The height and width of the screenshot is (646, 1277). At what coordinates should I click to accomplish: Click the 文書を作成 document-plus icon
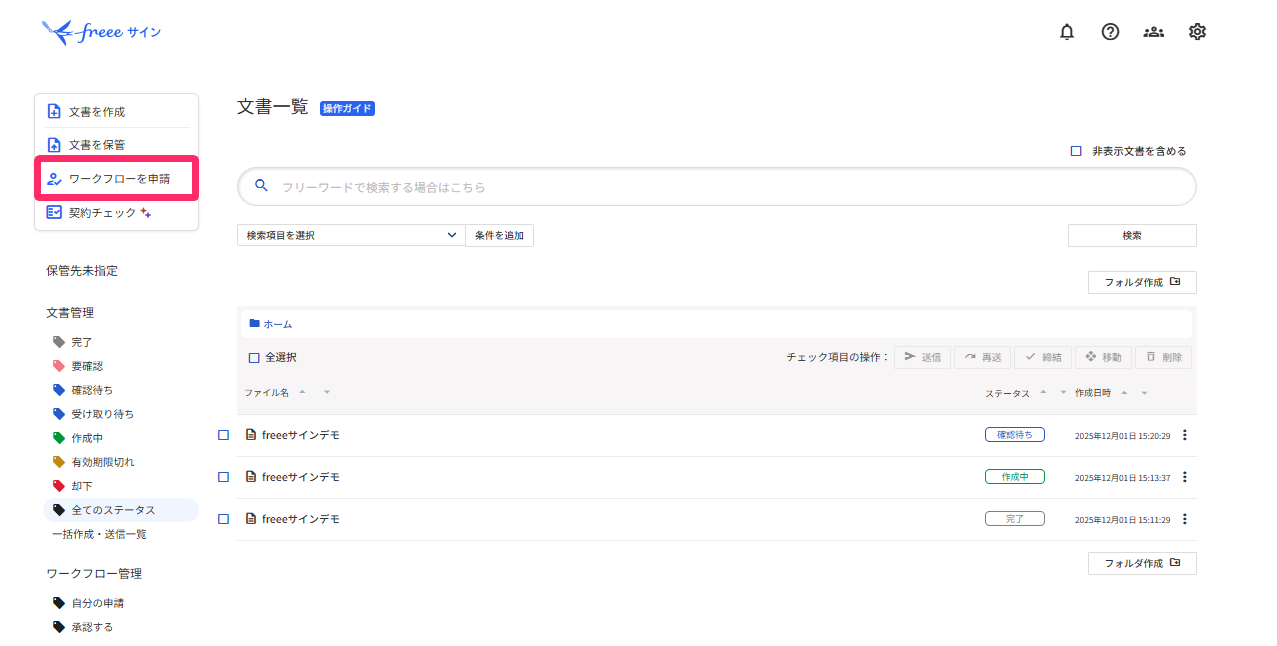click(x=55, y=112)
